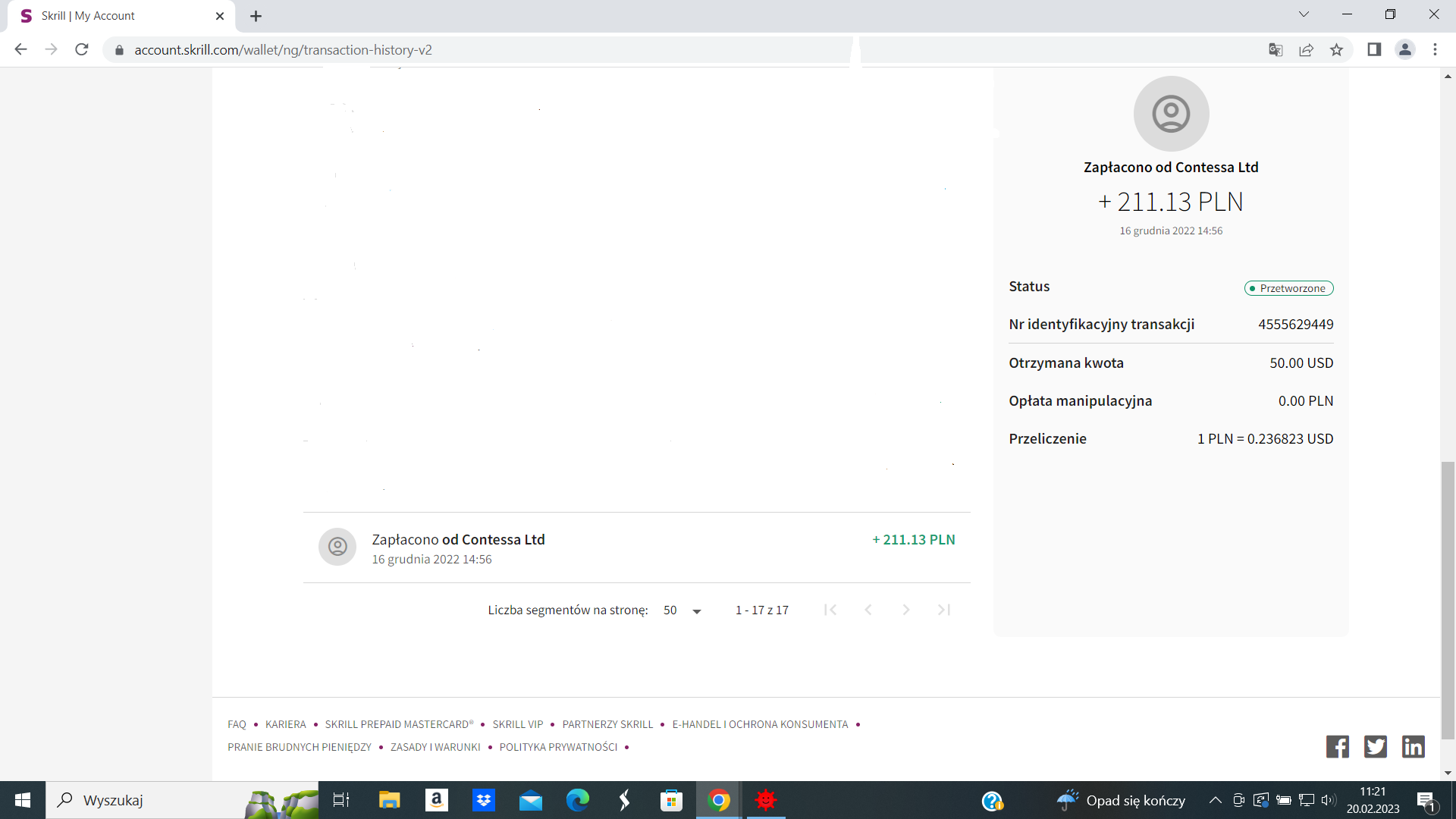1456x819 pixels.
Task: Open the Windows Start menu
Action: coord(23,800)
